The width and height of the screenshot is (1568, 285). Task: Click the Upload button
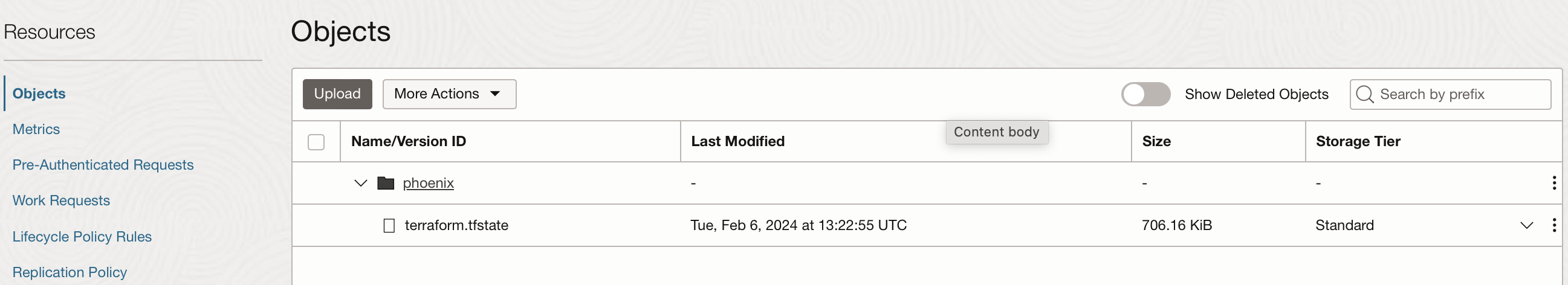pos(337,94)
